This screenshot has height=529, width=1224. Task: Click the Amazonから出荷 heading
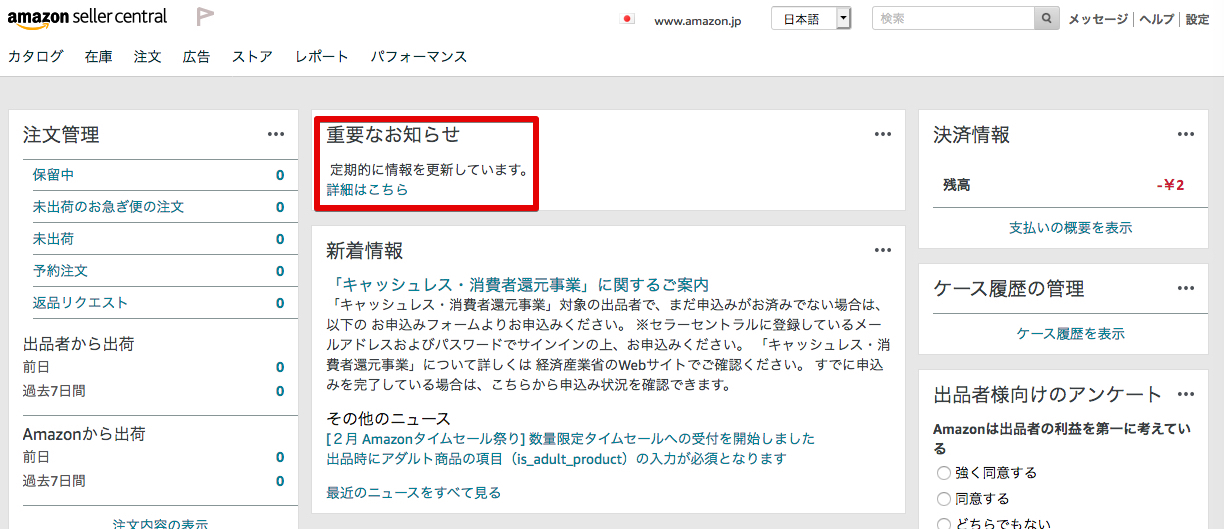[x=84, y=434]
